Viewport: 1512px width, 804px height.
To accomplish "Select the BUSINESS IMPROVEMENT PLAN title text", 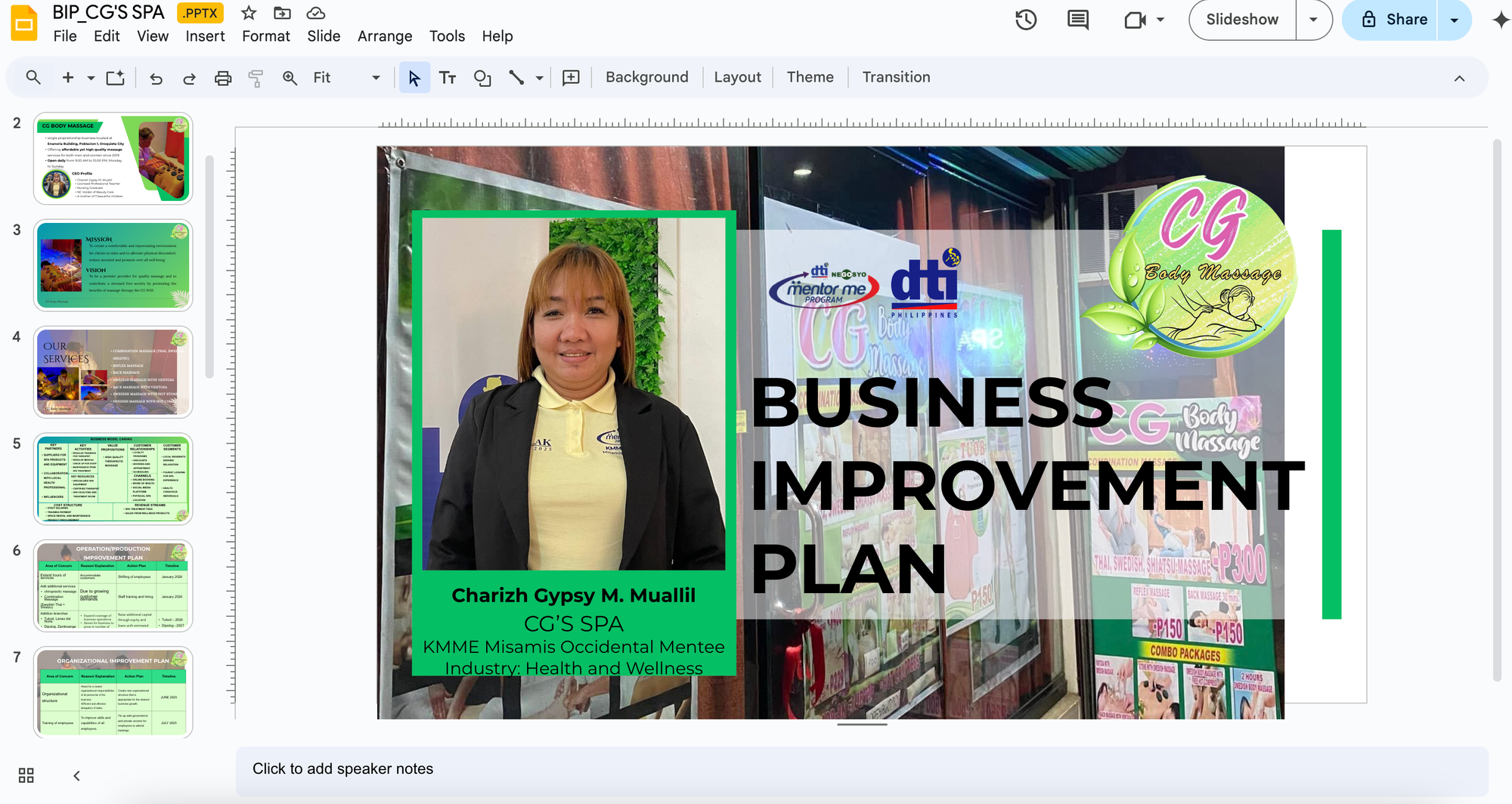I will pyautogui.click(x=1027, y=484).
